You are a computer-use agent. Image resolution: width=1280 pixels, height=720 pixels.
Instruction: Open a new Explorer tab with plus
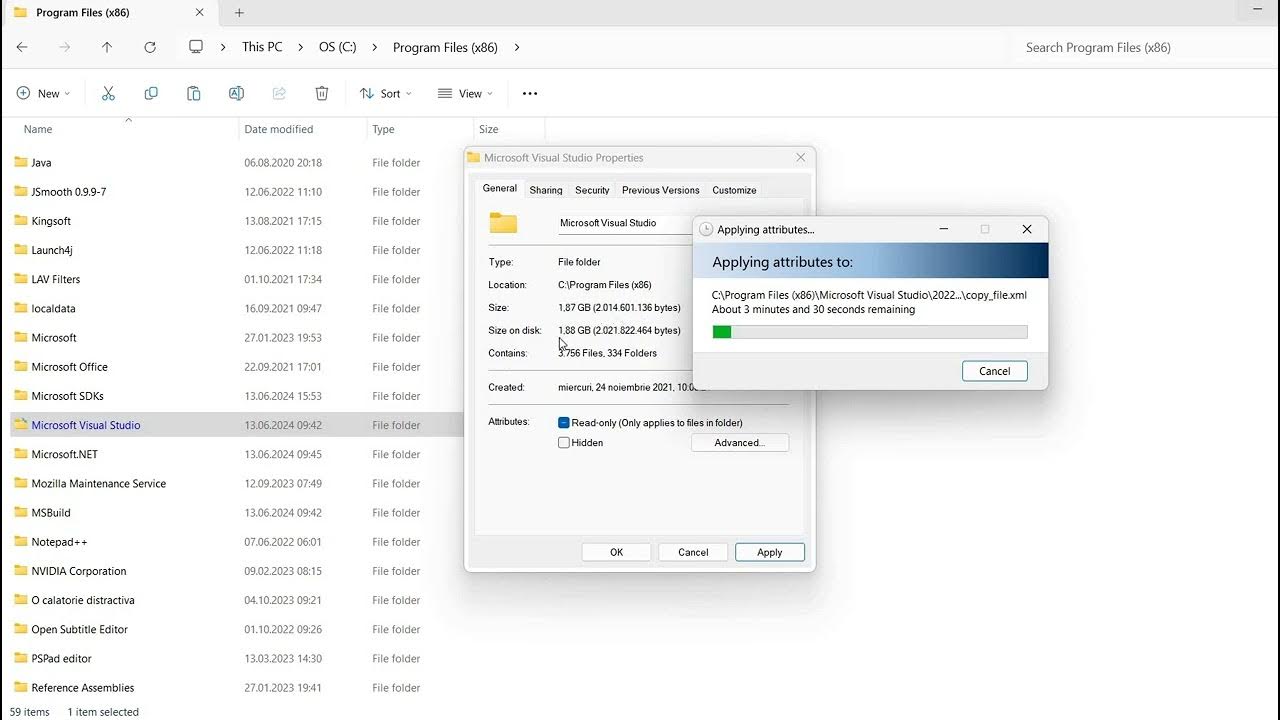(239, 13)
